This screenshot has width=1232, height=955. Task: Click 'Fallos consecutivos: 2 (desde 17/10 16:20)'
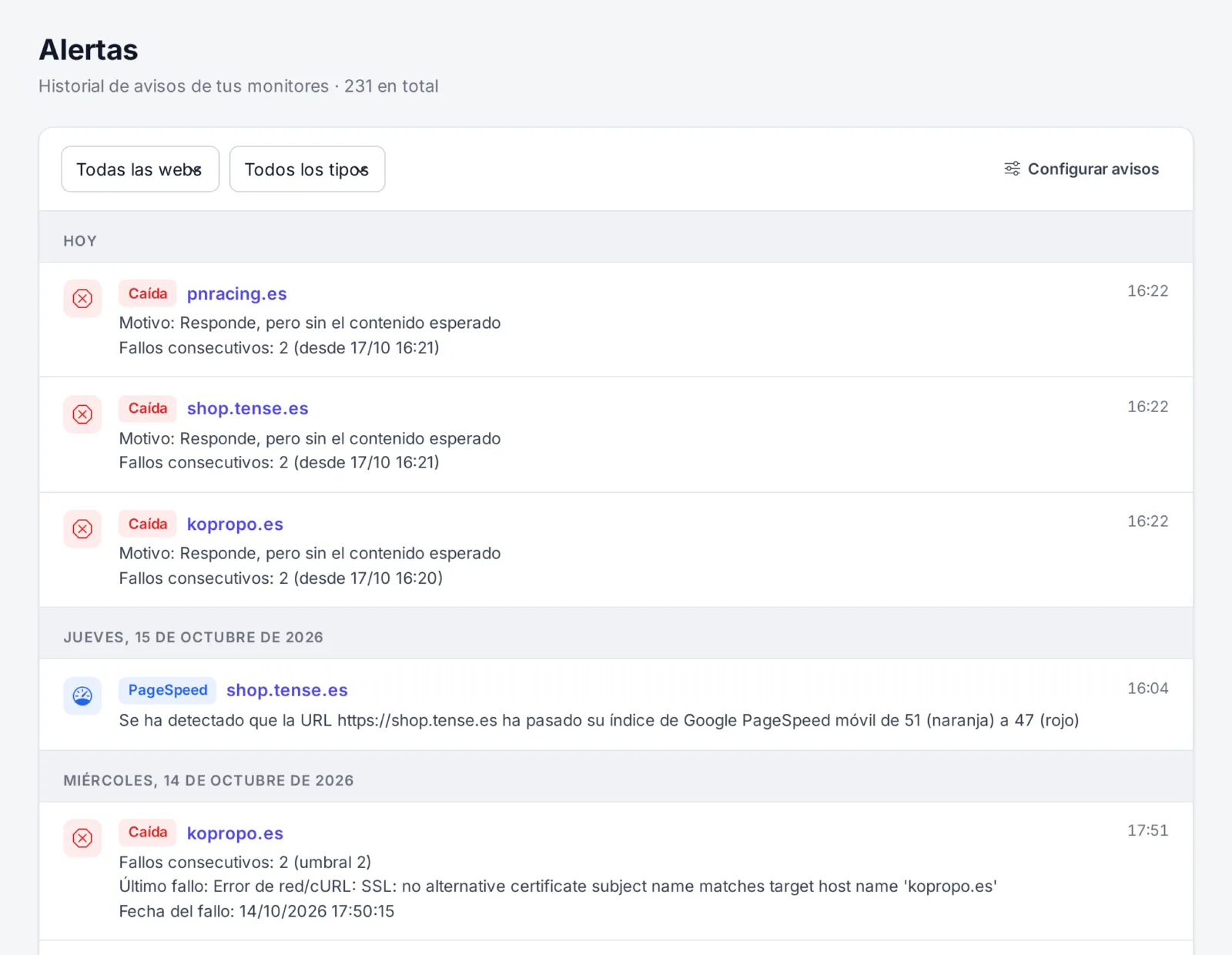281,578
